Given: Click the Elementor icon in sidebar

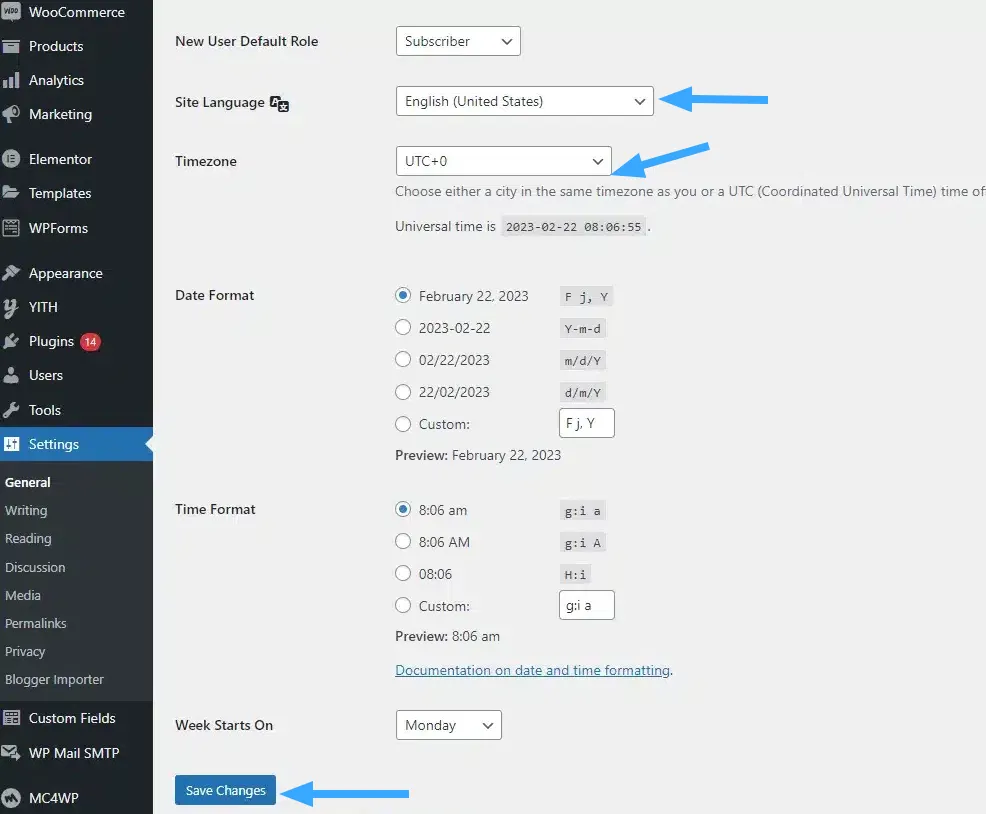Looking at the screenshot, I should pyautogui.click(x=12, y=159).
